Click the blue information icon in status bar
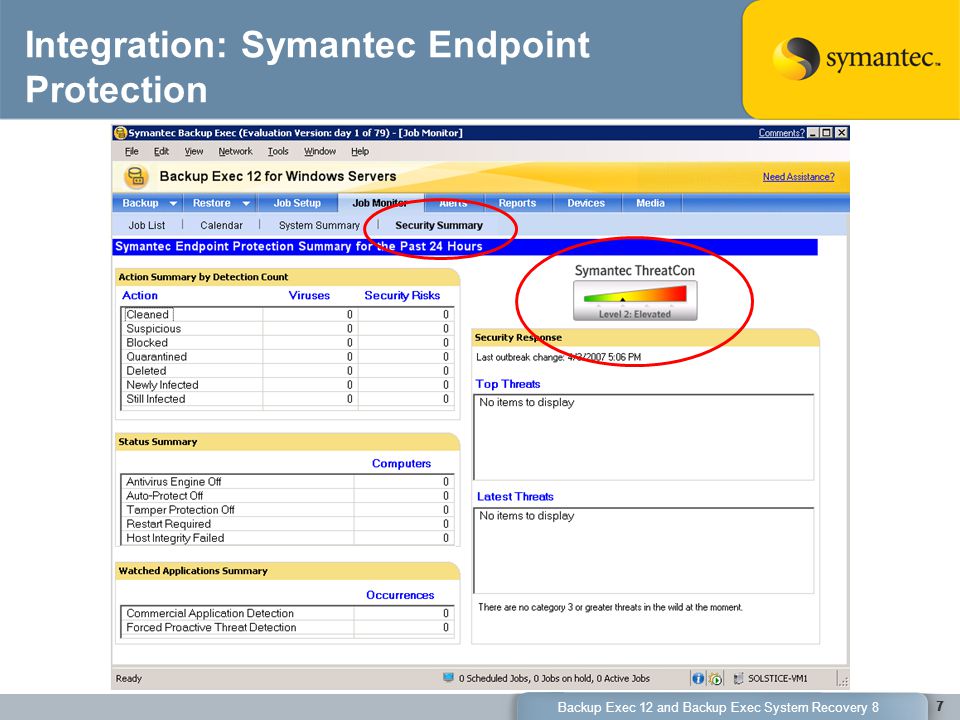The image size is (960, 720). tap(698, 678)
